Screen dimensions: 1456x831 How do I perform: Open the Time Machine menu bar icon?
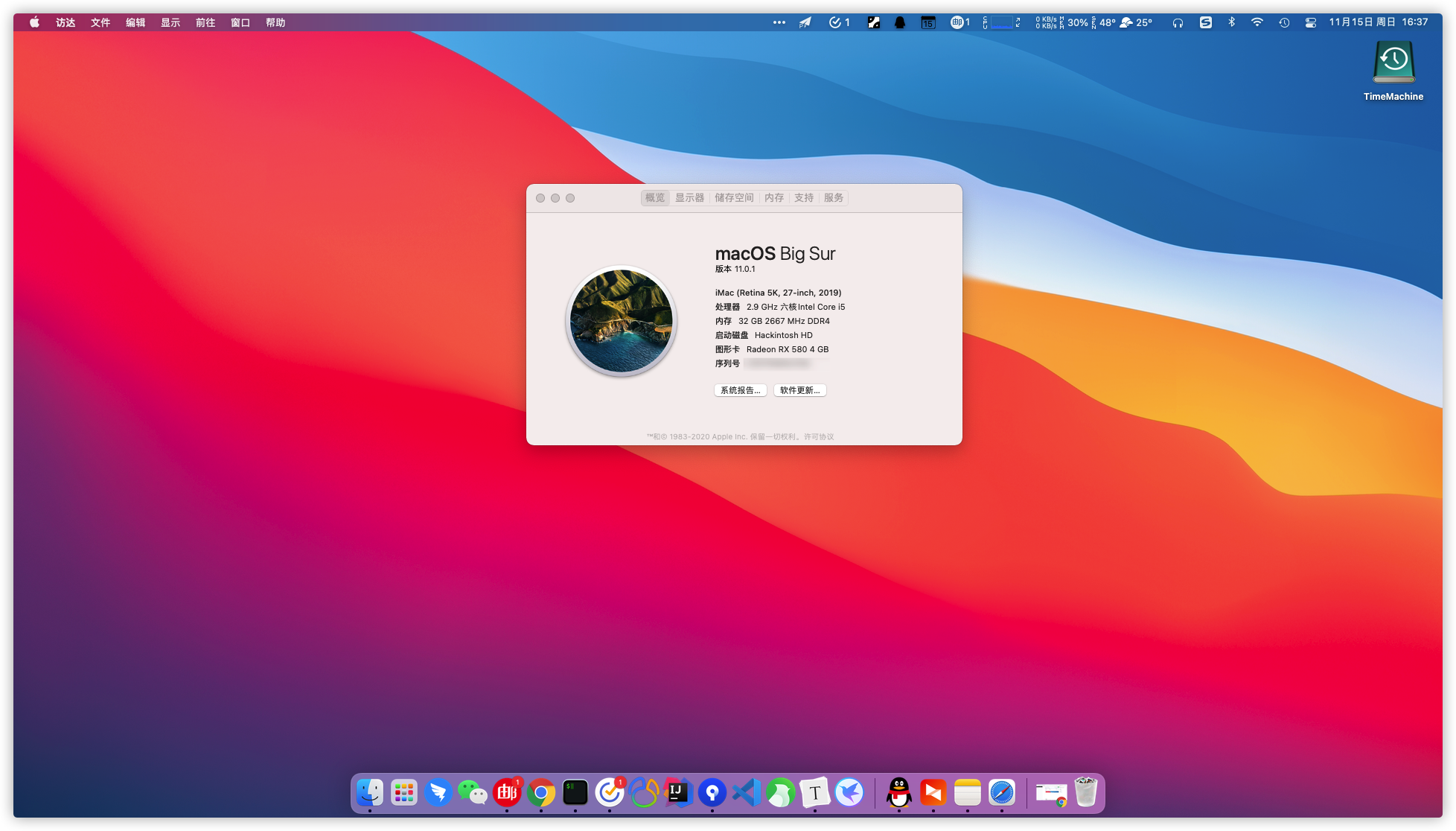point(1284,22)
